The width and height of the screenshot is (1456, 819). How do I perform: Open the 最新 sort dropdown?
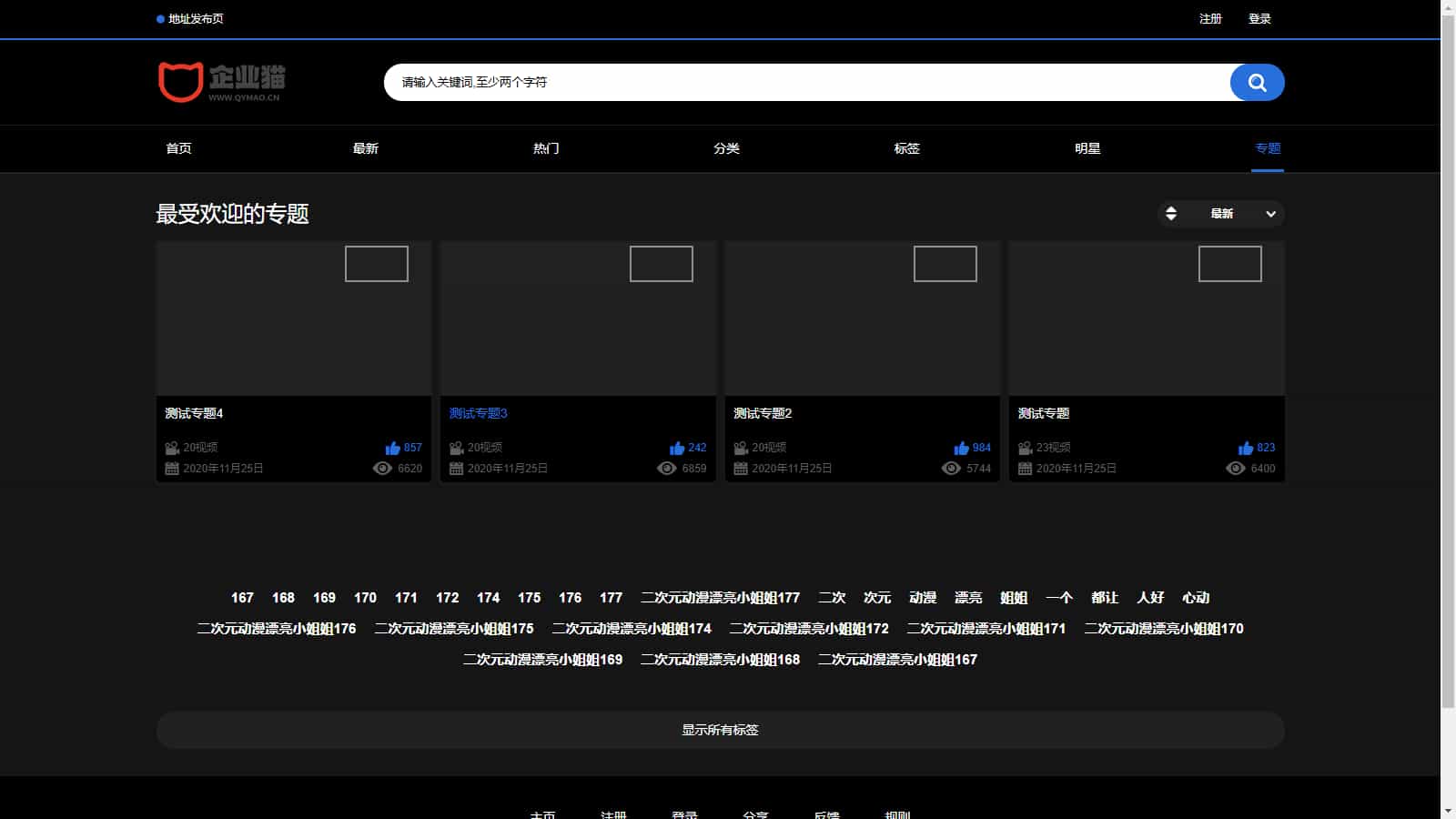1221,214
